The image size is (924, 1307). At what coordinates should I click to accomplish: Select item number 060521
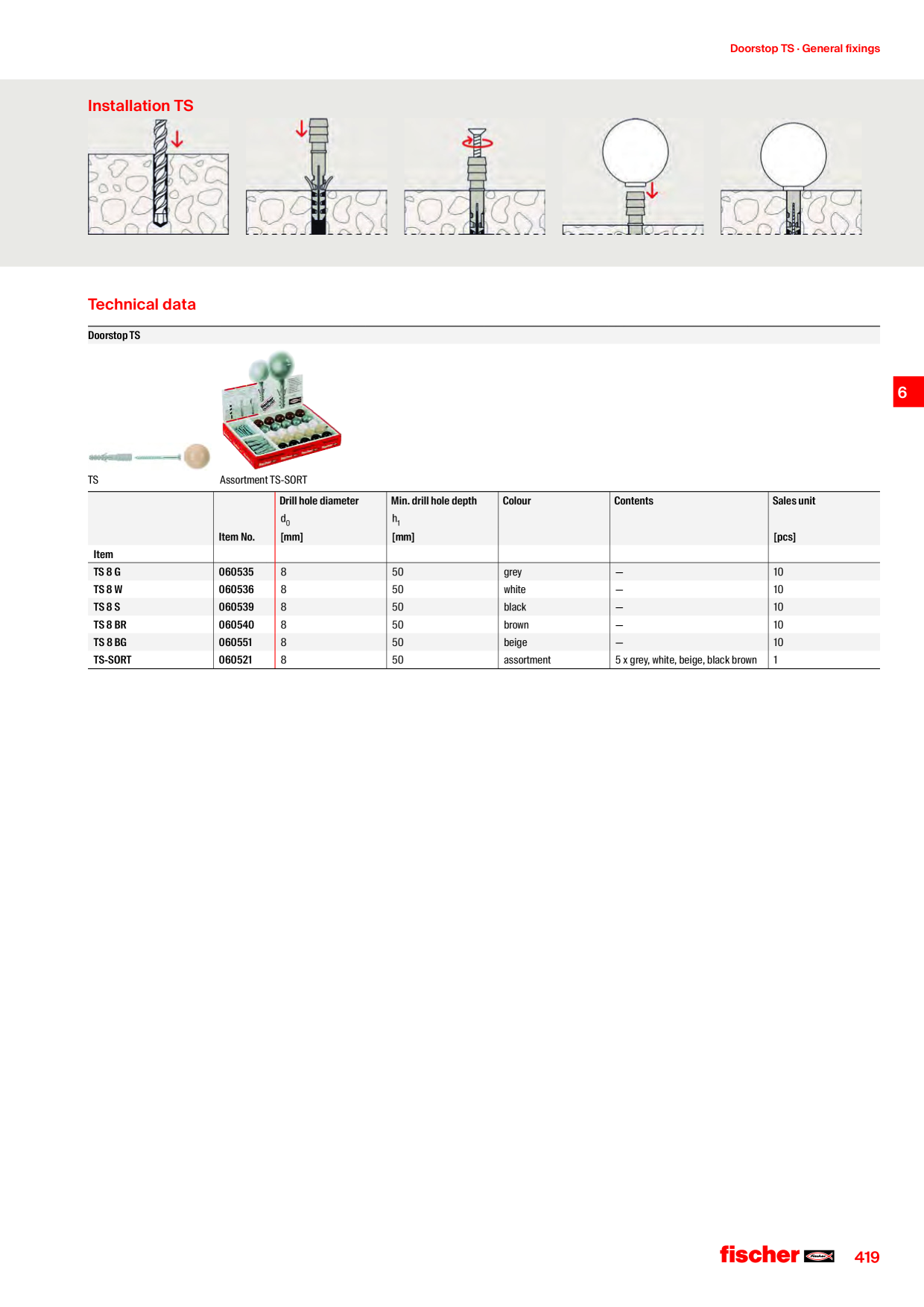coord(235,660)
